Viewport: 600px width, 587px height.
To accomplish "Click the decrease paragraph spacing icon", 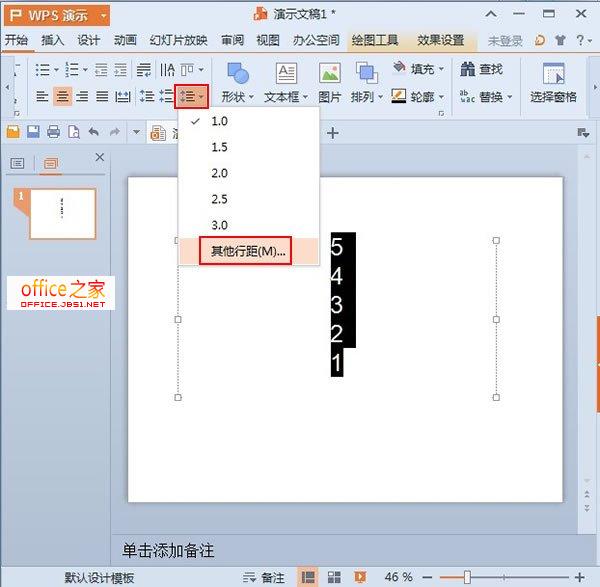I will pyautogui.click(x=166, y=96).
